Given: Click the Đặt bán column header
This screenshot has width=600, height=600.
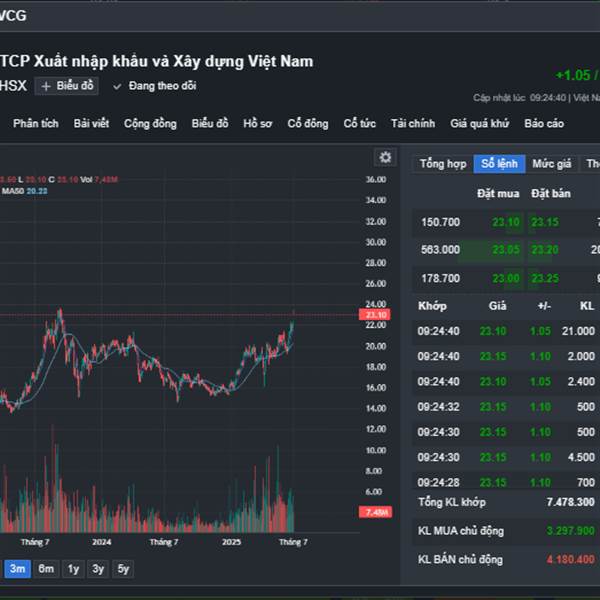Looking at the screenshot, I should click(x=551, y=194).
